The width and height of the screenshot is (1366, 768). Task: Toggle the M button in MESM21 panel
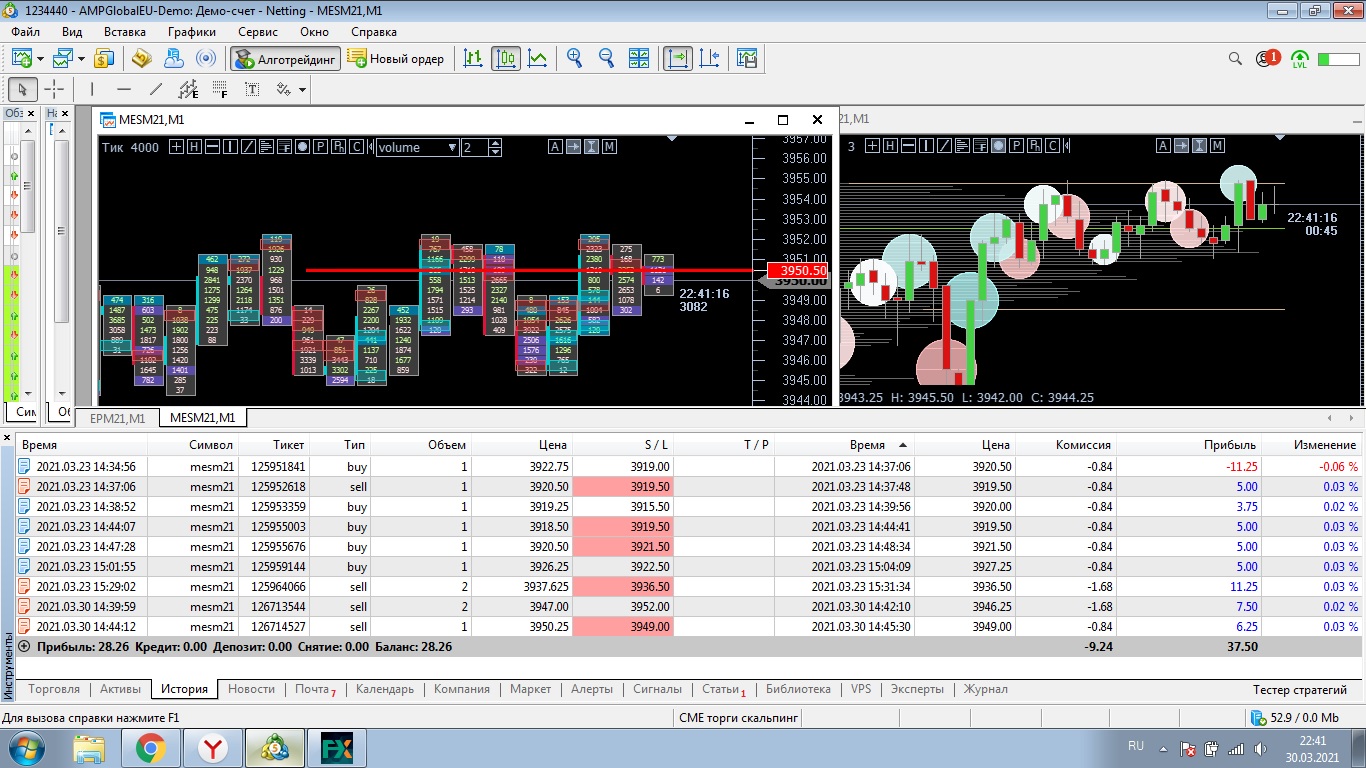click(x=610, y=147)
